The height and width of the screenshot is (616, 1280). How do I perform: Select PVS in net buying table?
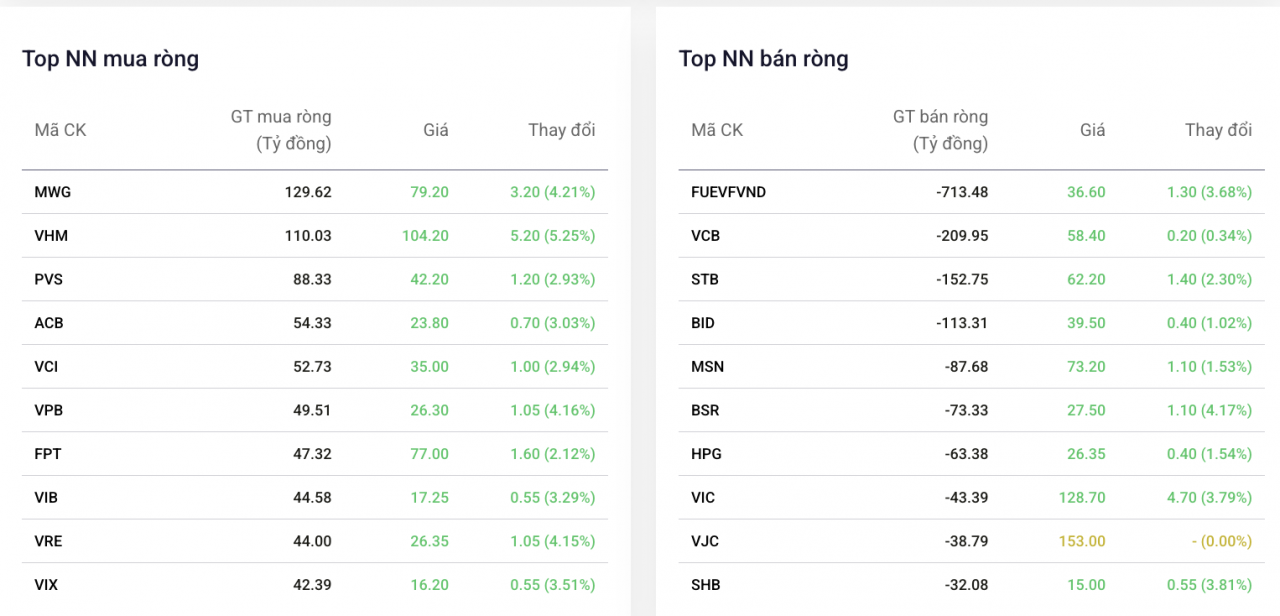tap(48, 279)
